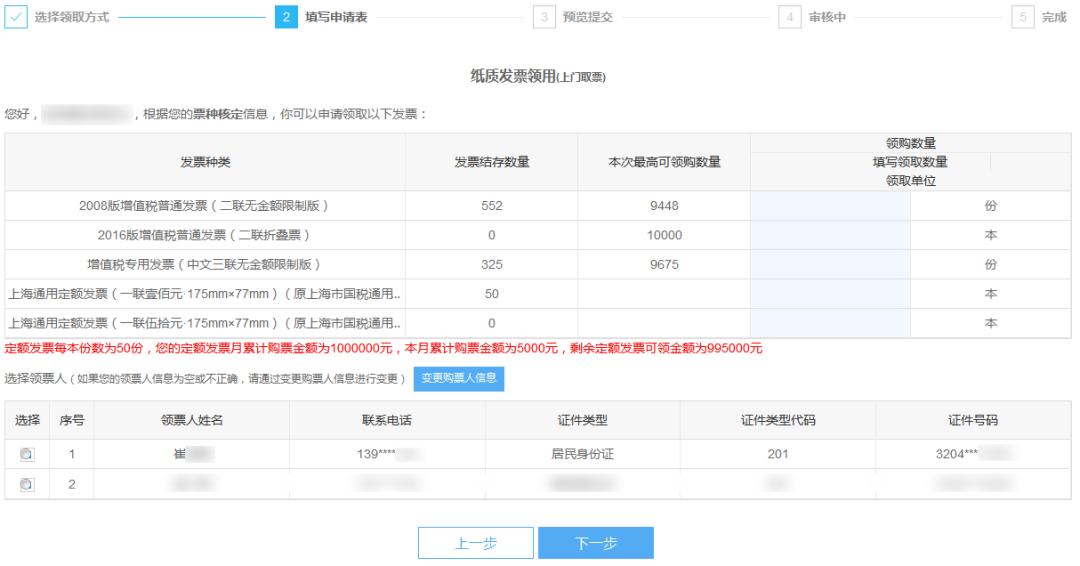
Task: Enter quantity for 上海通用定额发票 一联壹佰元
Action: pyautogui.click(x=830, y=294)
